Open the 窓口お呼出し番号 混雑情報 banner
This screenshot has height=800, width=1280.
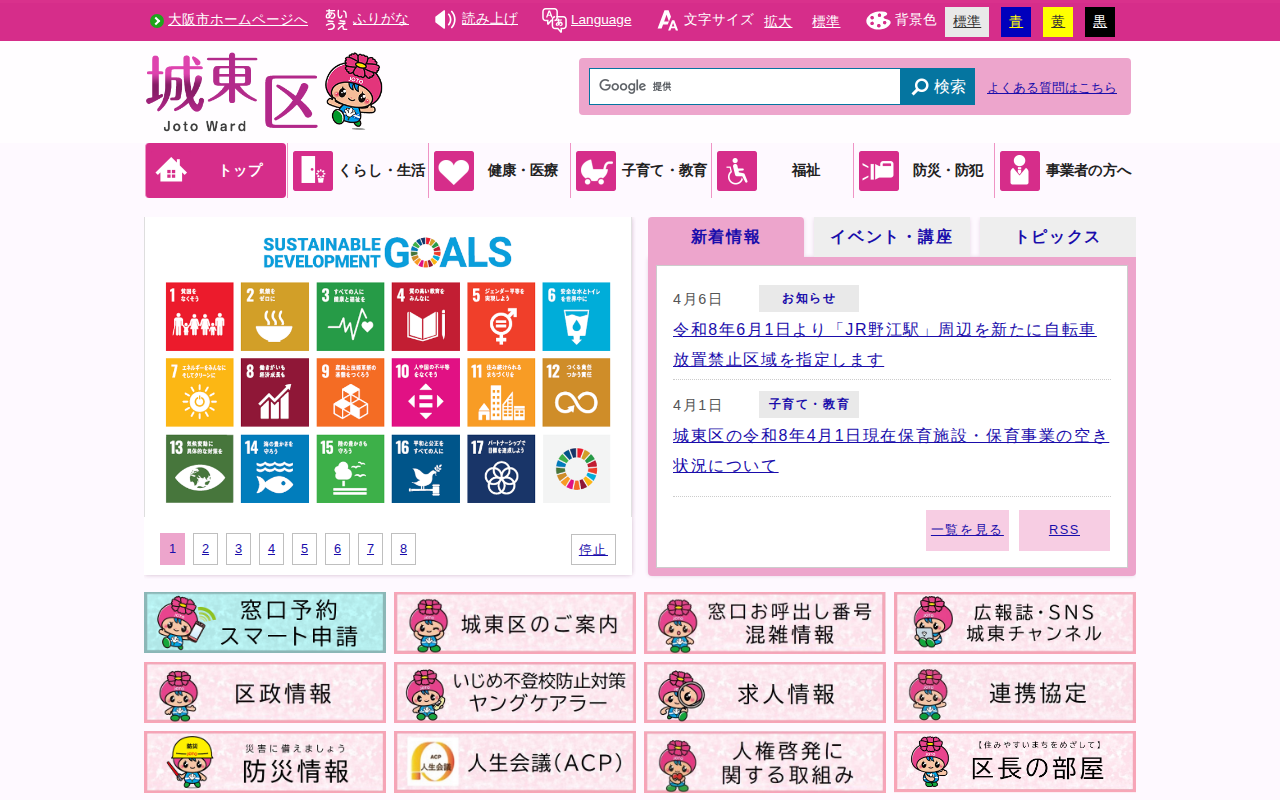[x=765, y=623]
